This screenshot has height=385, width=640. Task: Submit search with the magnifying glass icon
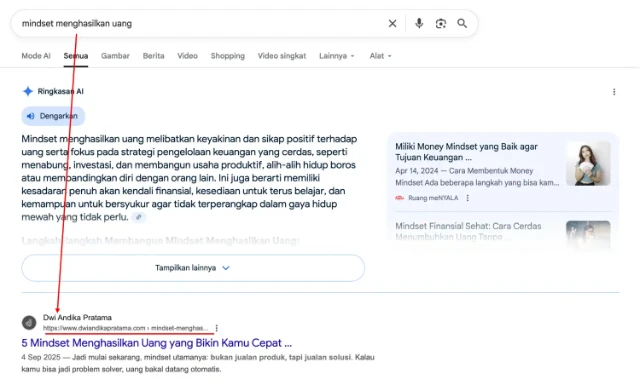tap(462, 24)
